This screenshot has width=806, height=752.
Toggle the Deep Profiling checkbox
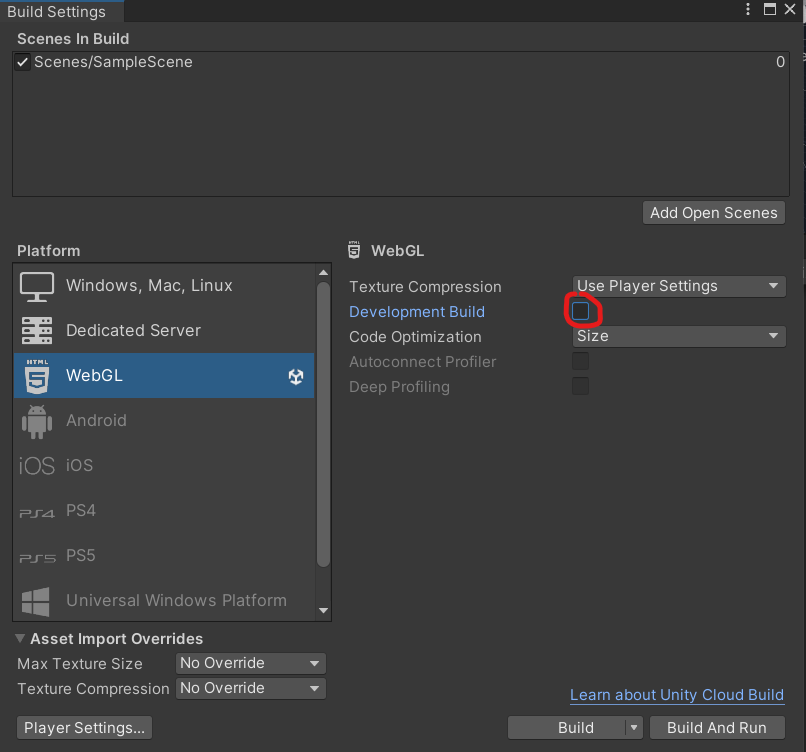pyautogui.click(x=580, y=386)
